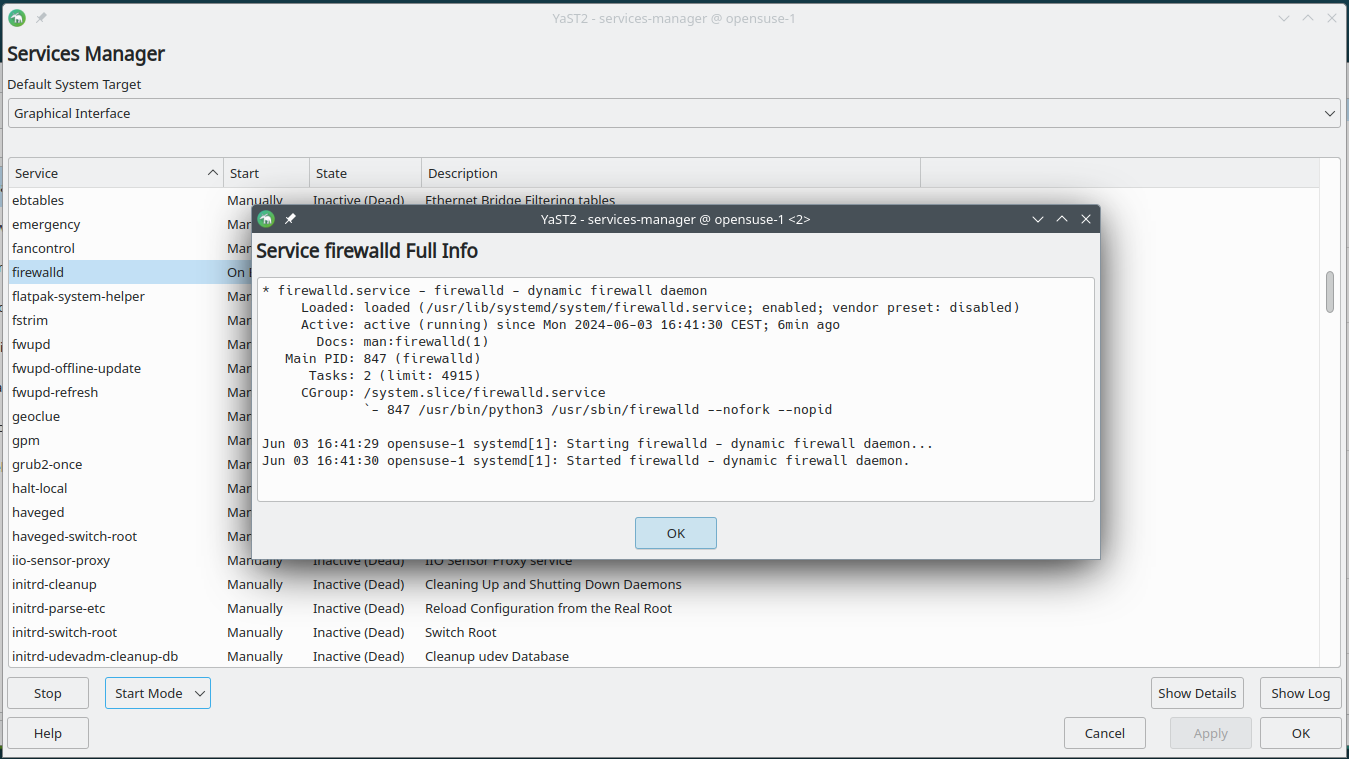
Task: Click the YaST icon in the main window title bar
Action: [x=17, y=18]
